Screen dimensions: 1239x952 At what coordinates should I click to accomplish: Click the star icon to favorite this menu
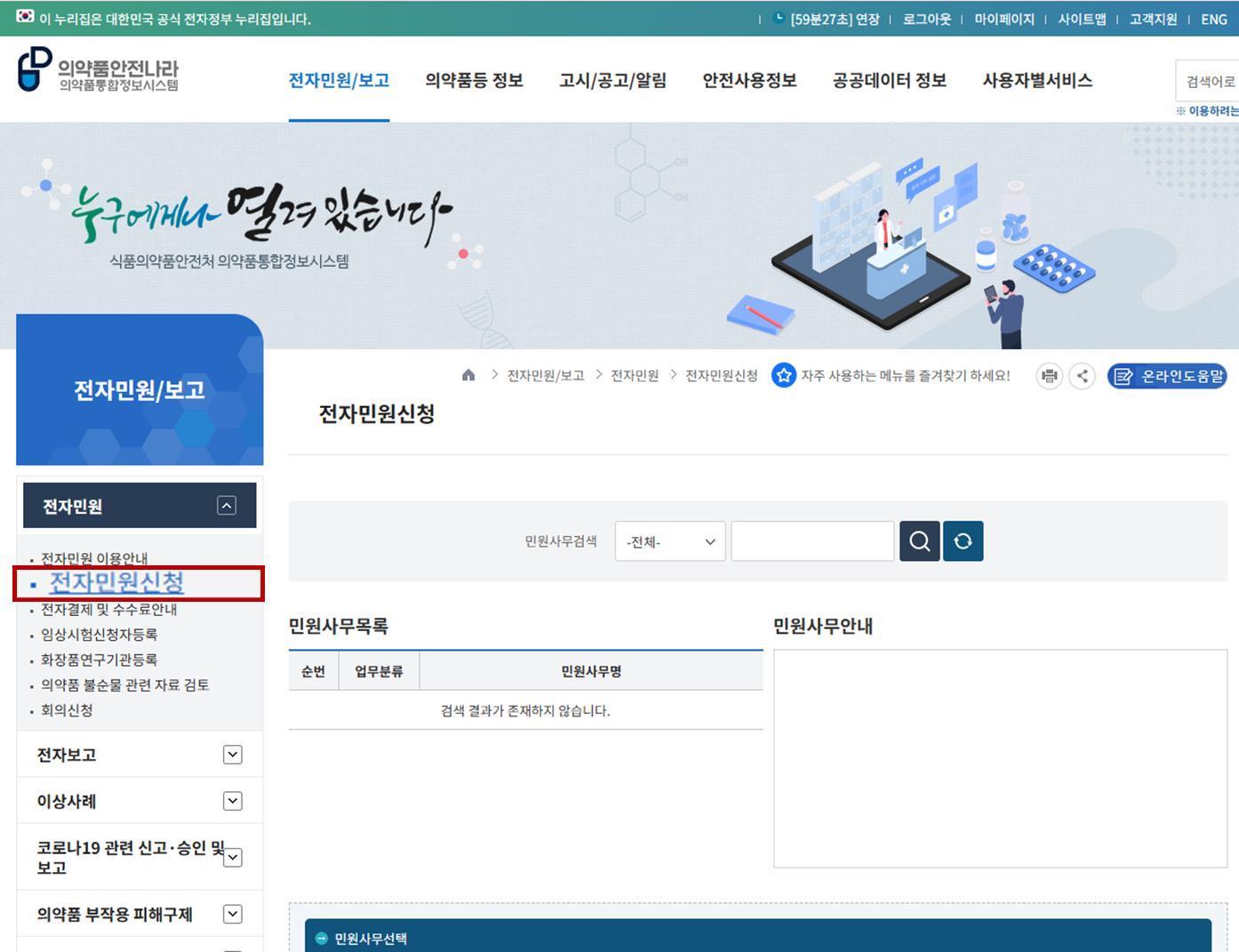pos(784,375)
